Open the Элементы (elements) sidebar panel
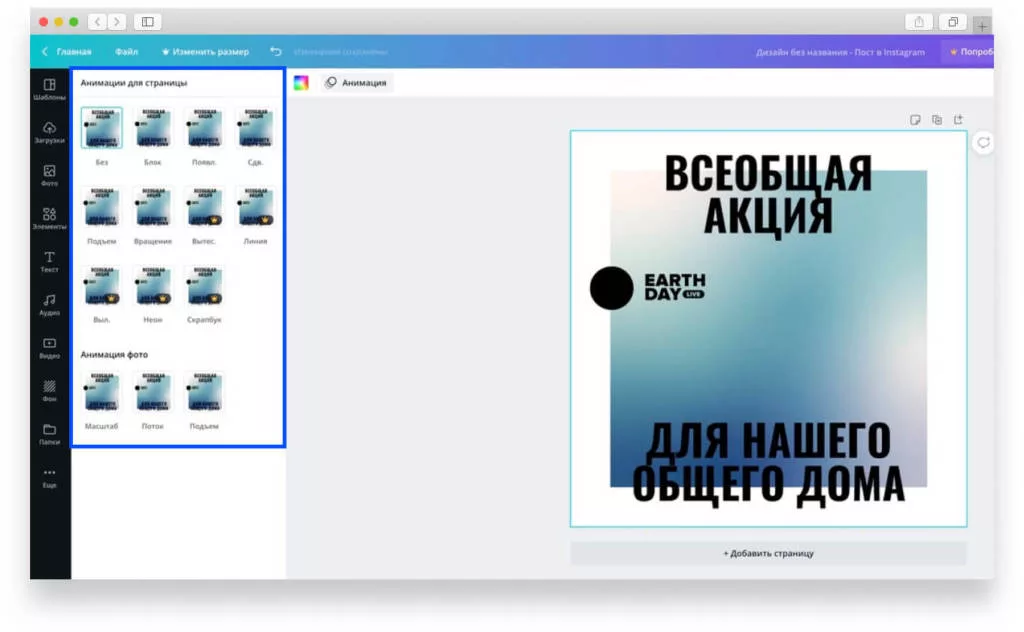1024x632 pixels. (50, 219)
